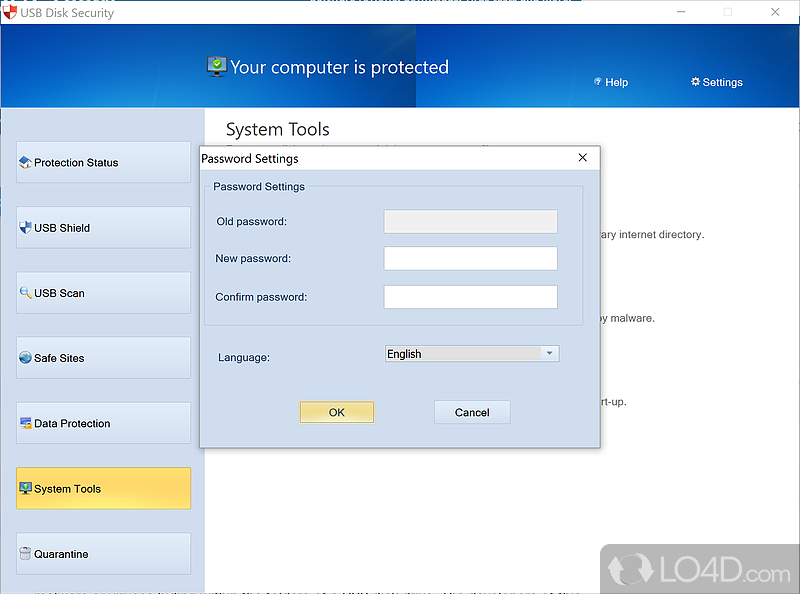Click the Settings gear icon
The image size is (800, 594).
click(x=695, y=82)
